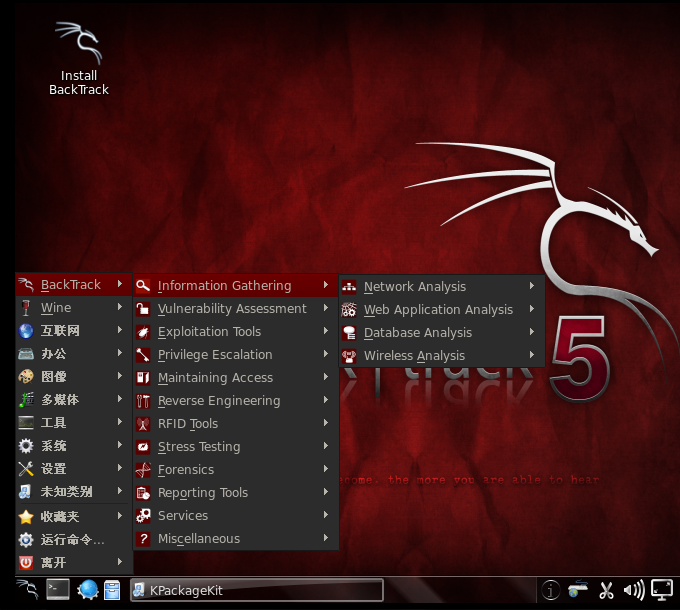The height and width of the screenshot is (610, 680).
Task: Open the 设置 menu entry
Action: click(x=73, y=469)
